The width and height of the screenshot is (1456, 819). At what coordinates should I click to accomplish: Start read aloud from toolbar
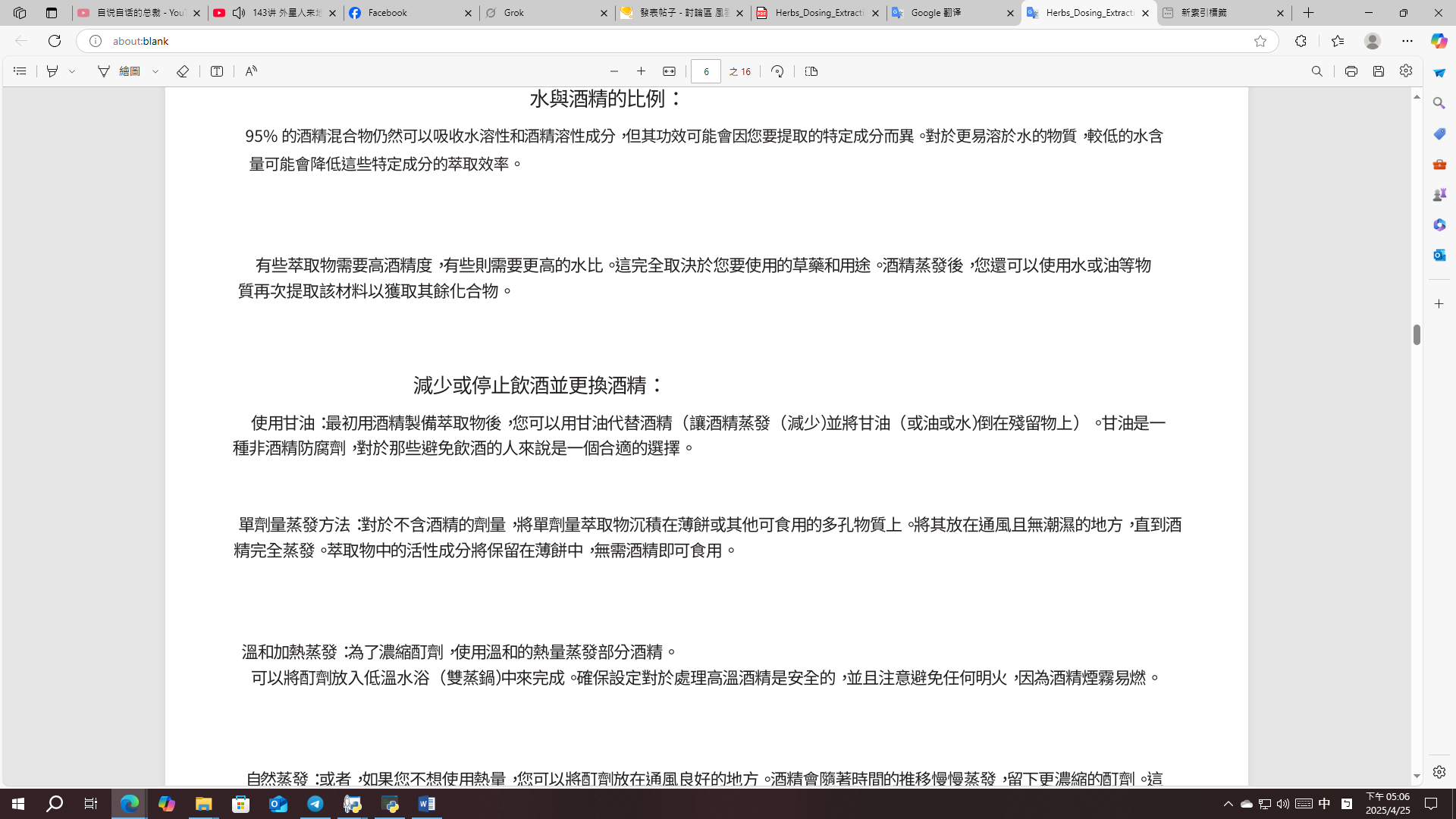(x=251, y=71)
